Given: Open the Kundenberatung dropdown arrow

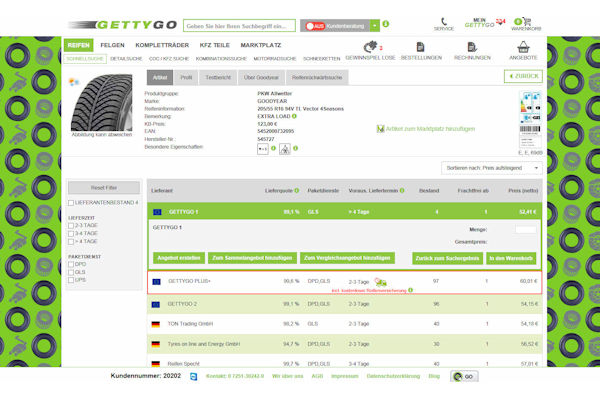Looking at the screenshot, I should pos(375,26).
